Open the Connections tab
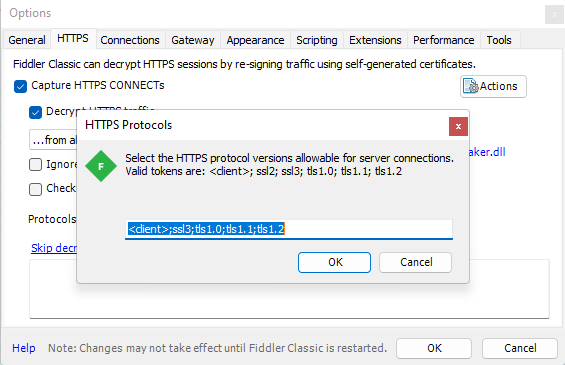 point(130,40)
